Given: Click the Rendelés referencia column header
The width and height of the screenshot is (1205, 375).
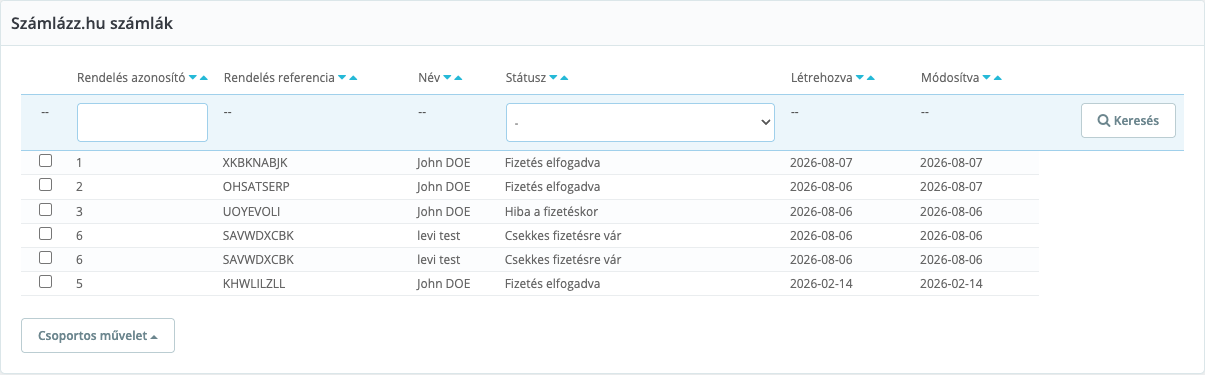Looking at the screenshot, I should pos(280,77).
